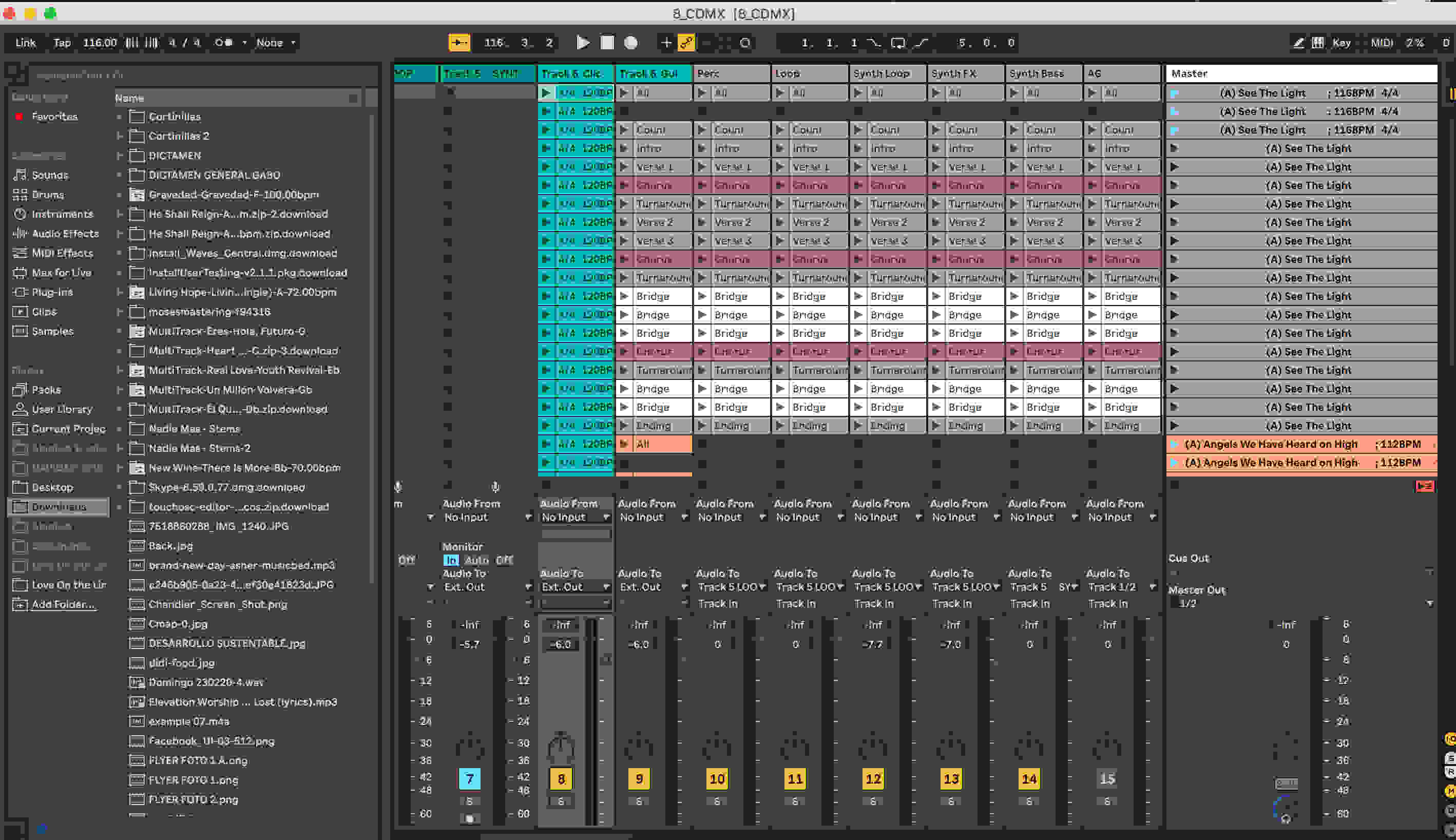This screenshot has width=1456, height=840.
Task: Click the Arrangement Record button
Action: pos(631,42)
